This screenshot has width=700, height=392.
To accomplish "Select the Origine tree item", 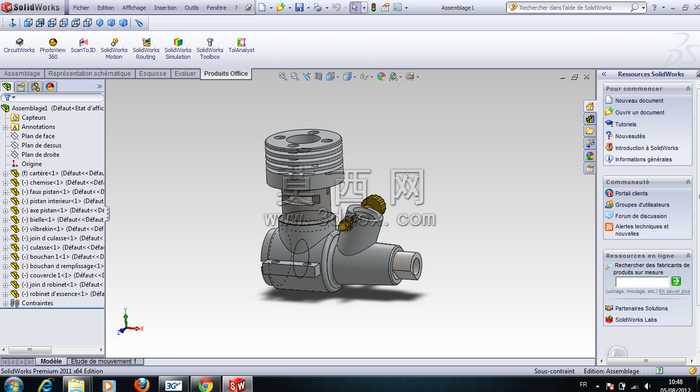I will coord(32,164).
